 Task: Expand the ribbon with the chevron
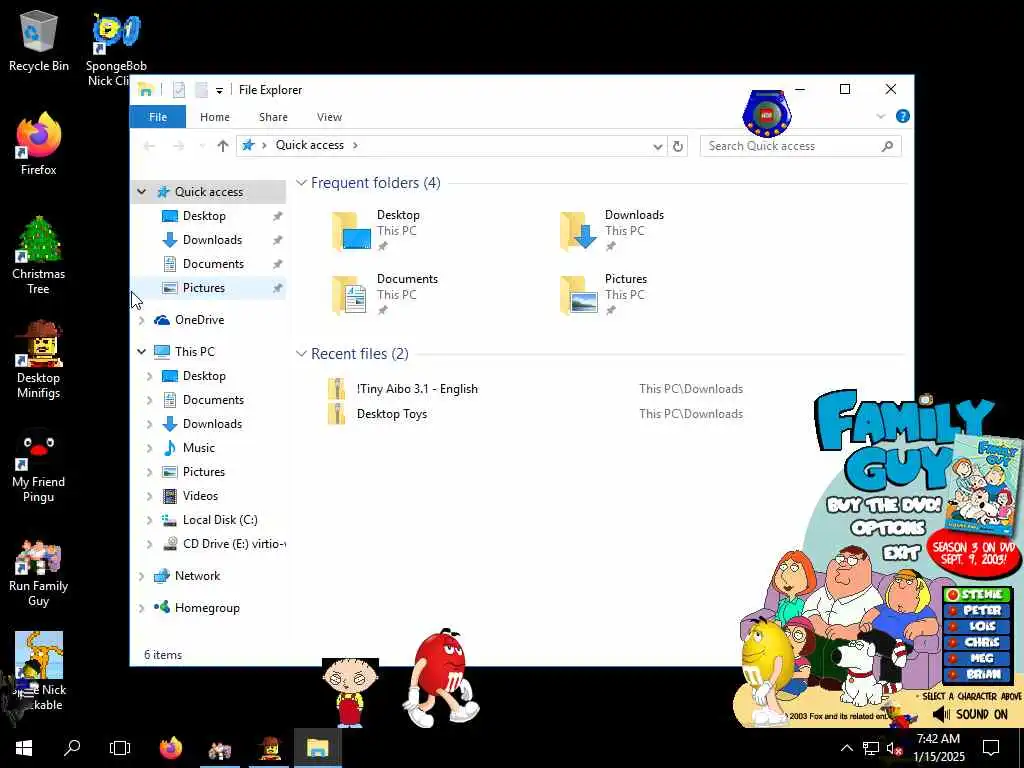(880, 116)
